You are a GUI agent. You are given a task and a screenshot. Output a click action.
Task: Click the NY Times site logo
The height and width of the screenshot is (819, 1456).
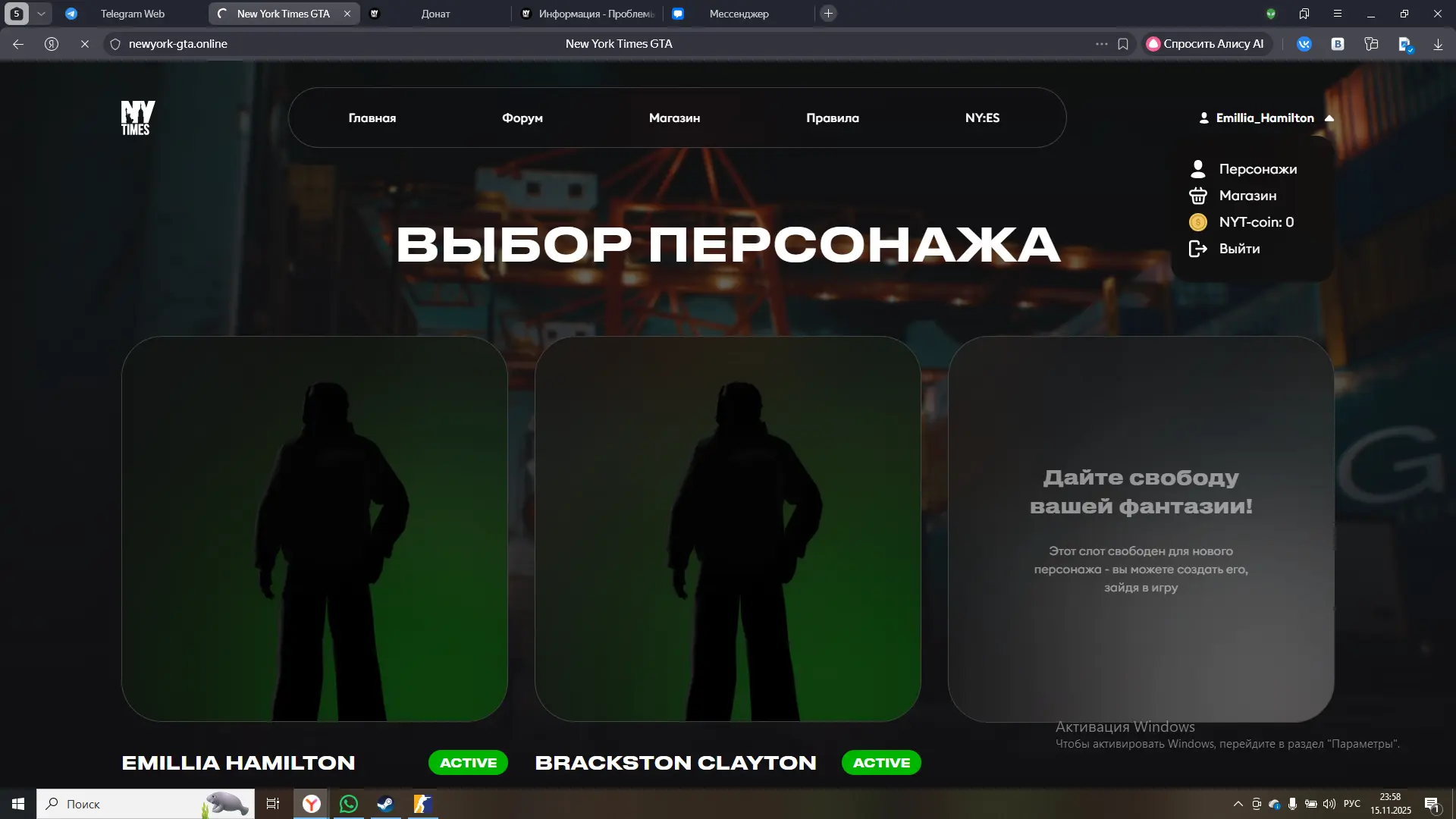[137, 118]
